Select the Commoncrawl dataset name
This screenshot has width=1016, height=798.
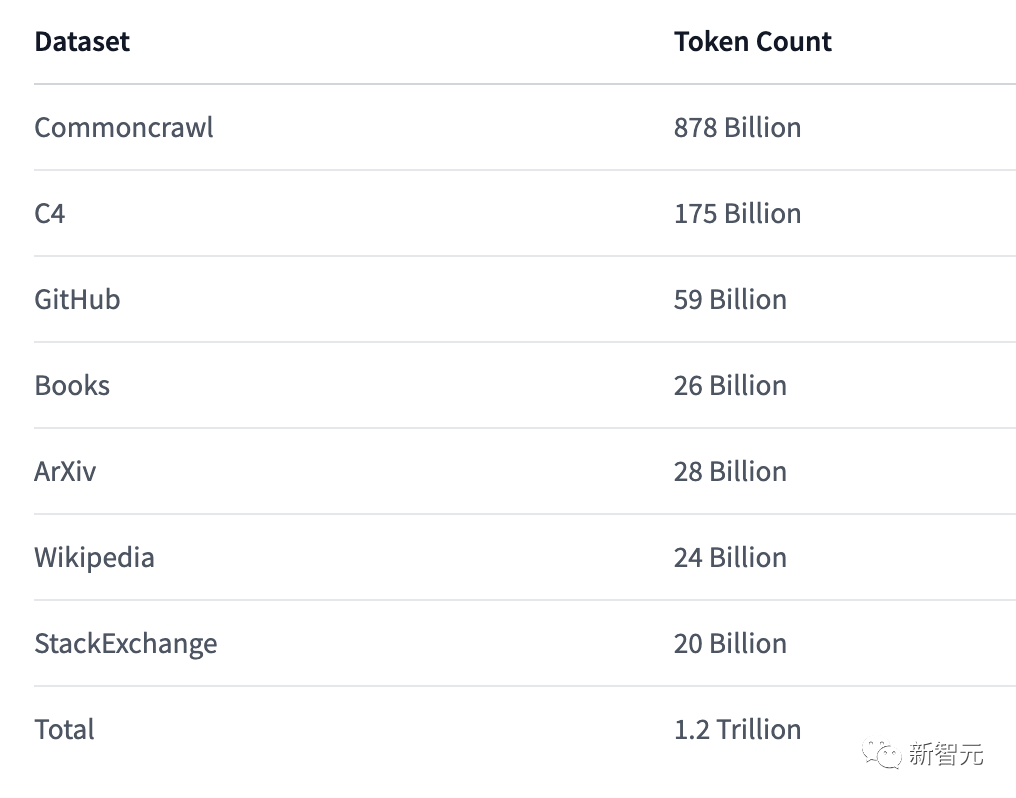click(x=124, y=128)
